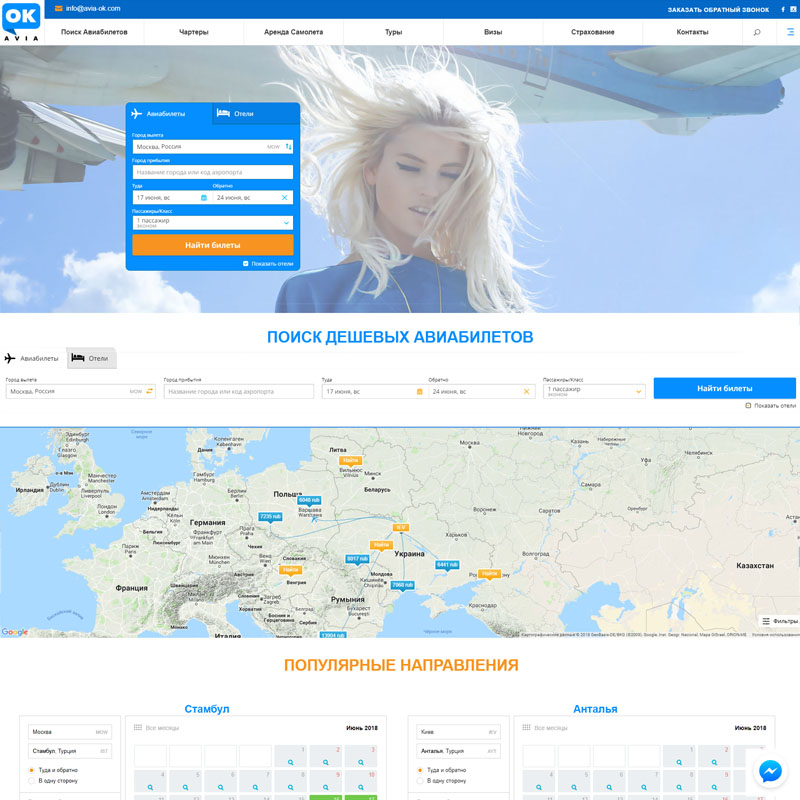Click the orange Найти marker near Vilnius

tap(351, 460)
